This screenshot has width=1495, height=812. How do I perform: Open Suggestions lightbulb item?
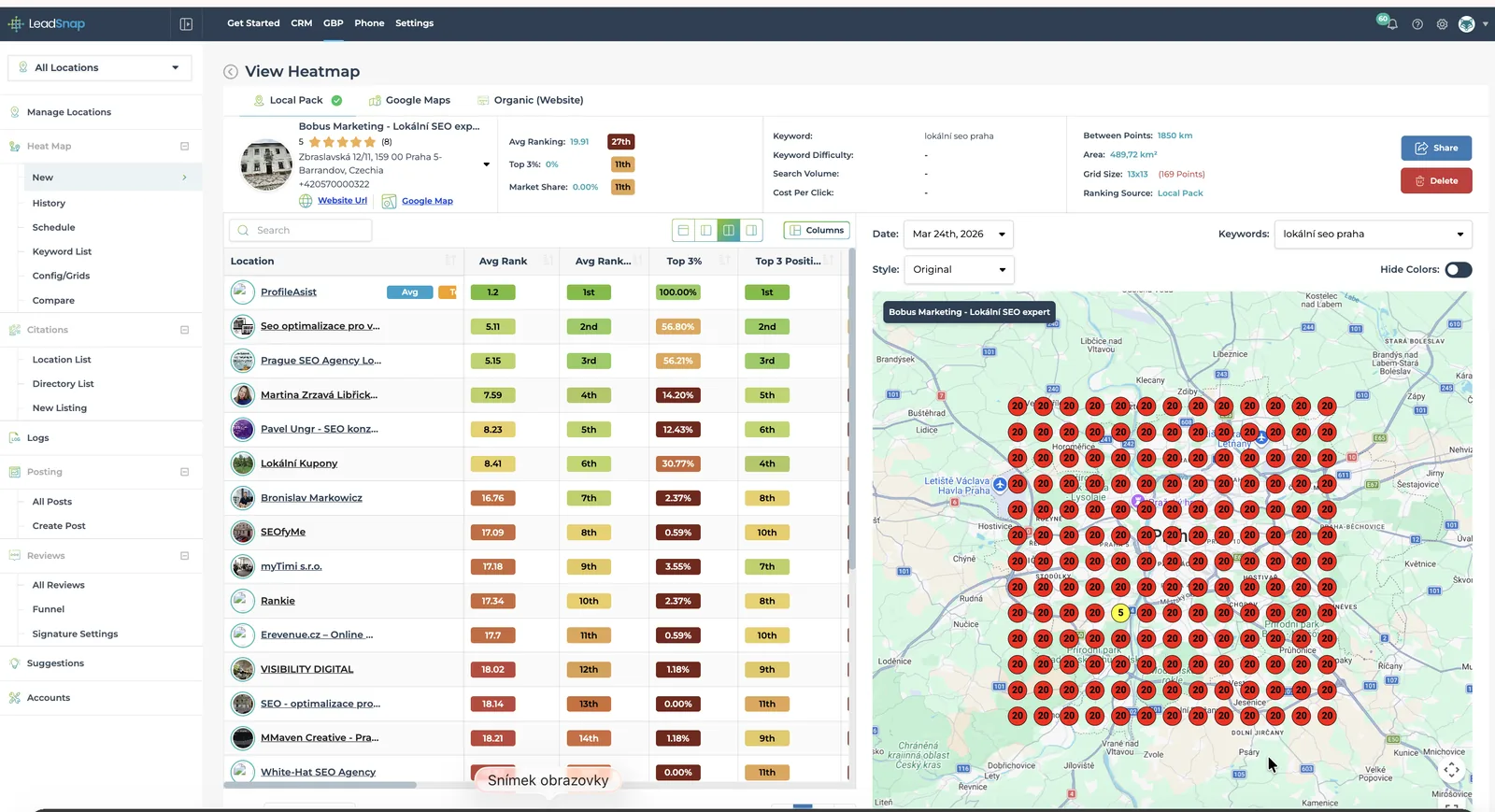coord(55,663)
